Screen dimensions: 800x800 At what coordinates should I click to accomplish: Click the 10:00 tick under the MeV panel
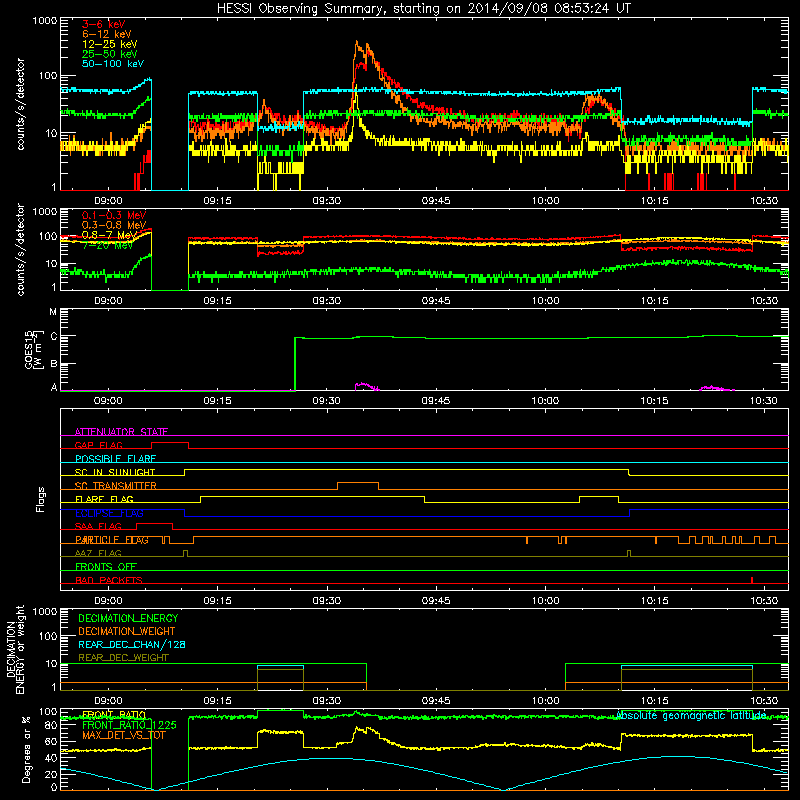[x=545, y=301]
